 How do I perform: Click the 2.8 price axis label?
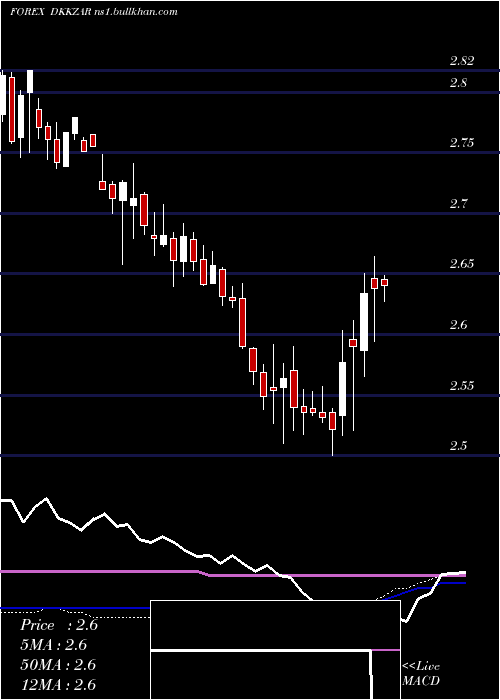pos(458,83)
